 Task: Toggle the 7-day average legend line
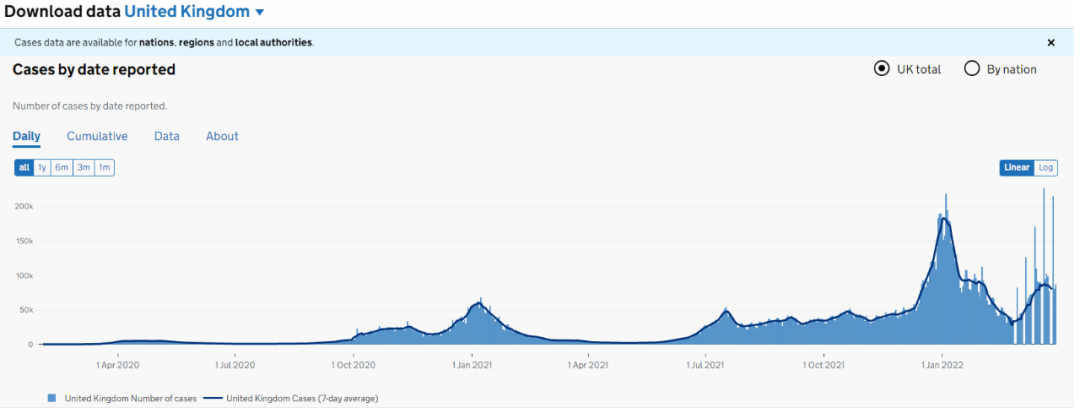(x=214, y=398)
